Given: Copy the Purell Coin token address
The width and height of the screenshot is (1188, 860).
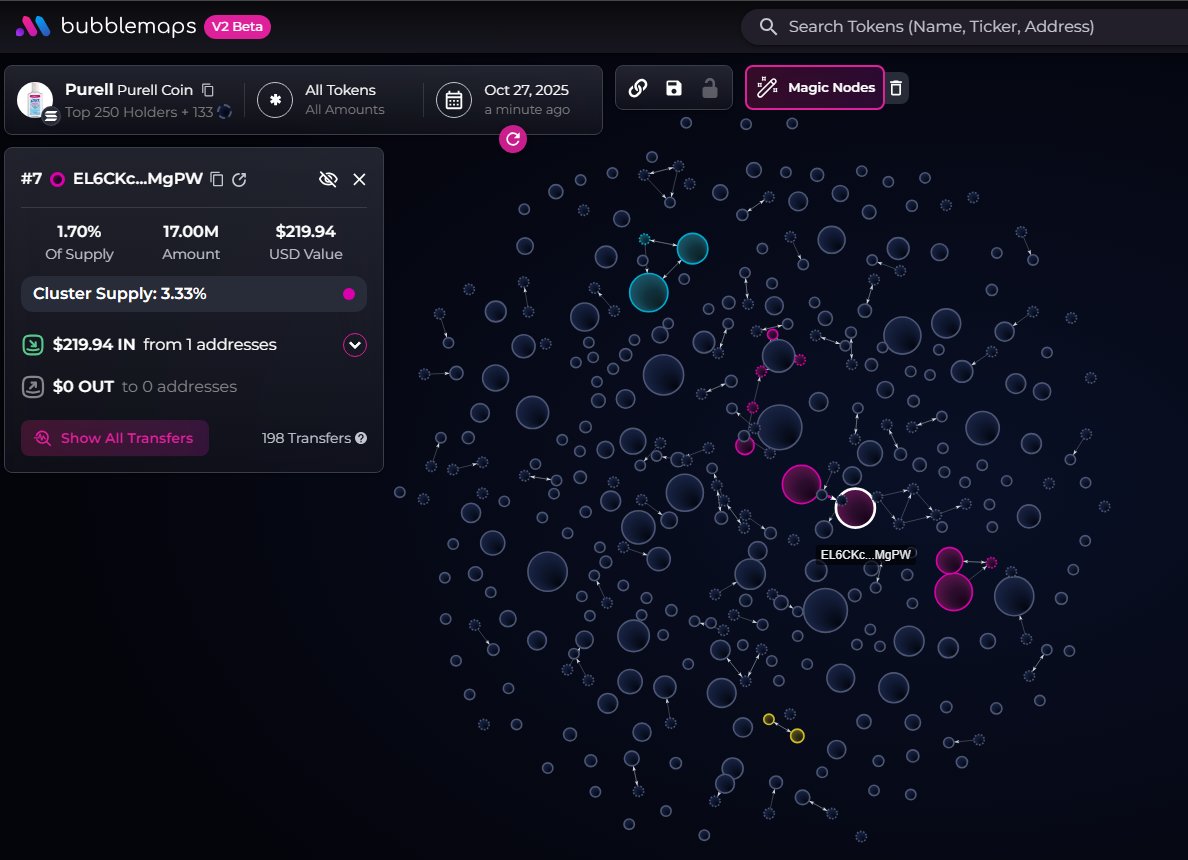Looking at the screenshot, I should (x=208, y=90).
